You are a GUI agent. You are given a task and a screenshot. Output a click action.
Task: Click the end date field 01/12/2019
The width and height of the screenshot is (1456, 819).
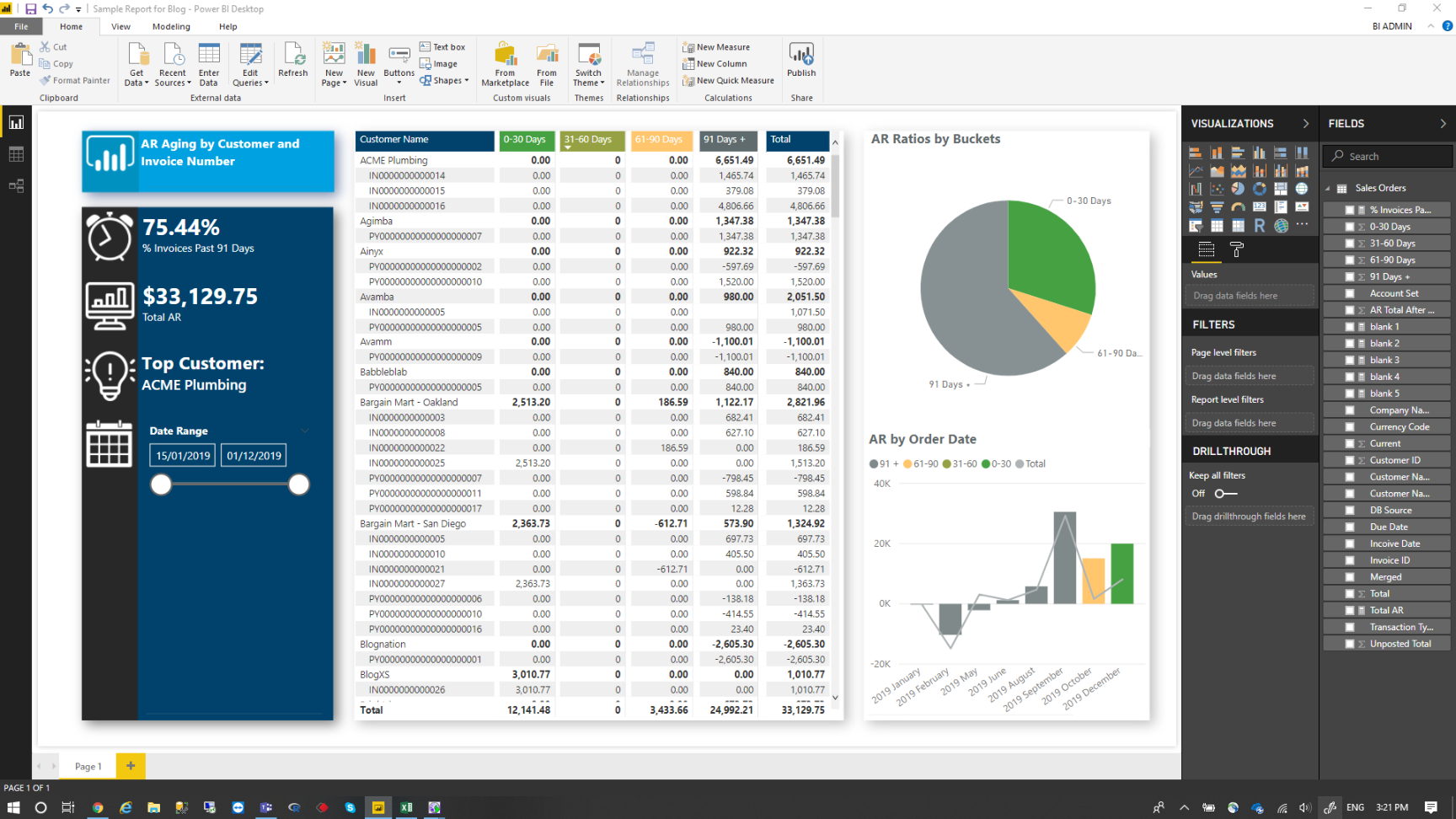(254, 456)
